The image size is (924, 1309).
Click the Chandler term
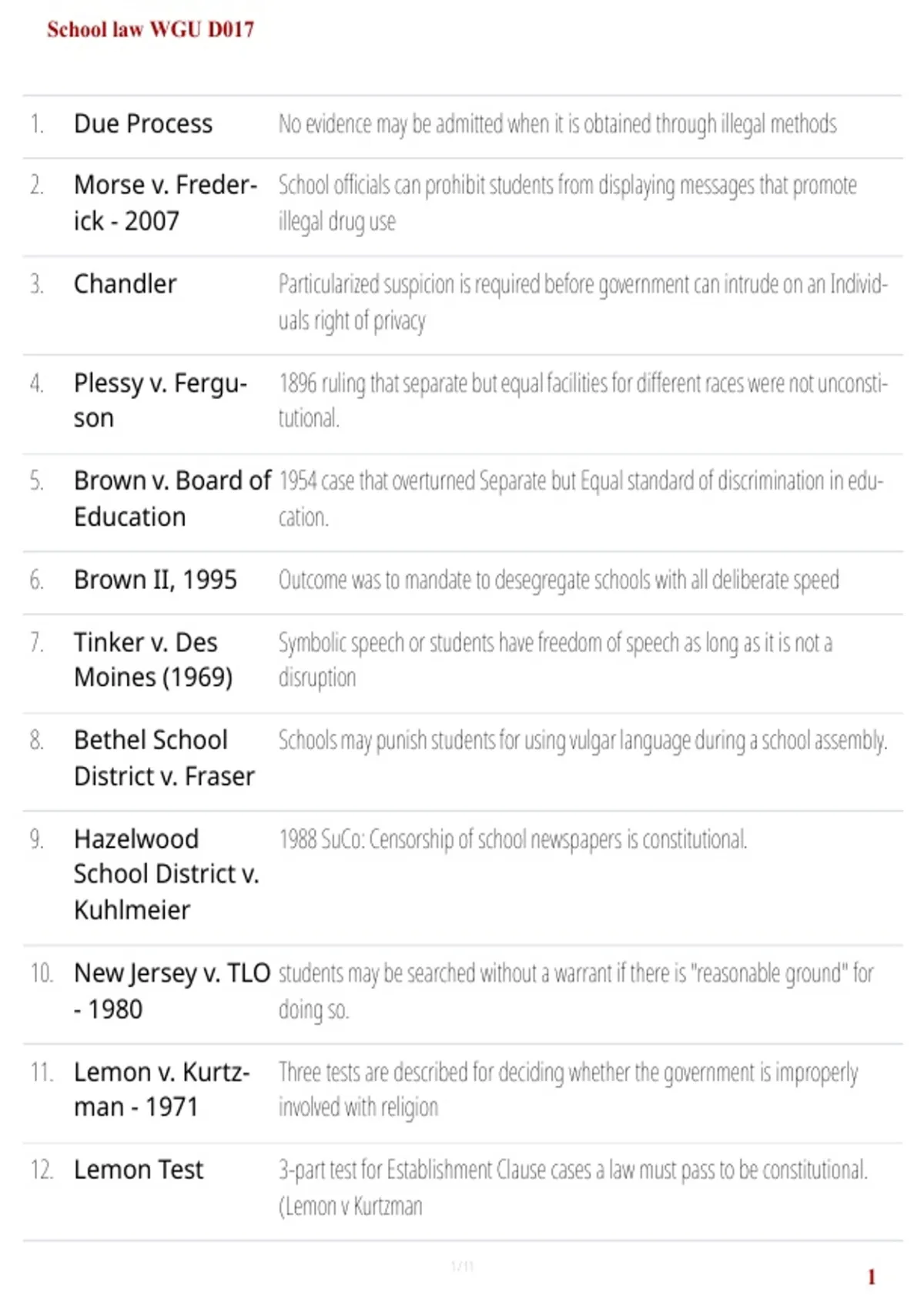click(x=125, y=284)
